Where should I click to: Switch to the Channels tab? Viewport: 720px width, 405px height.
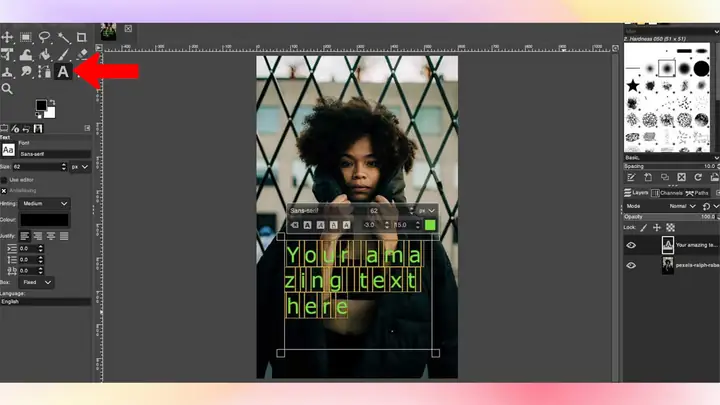(667, 193)
